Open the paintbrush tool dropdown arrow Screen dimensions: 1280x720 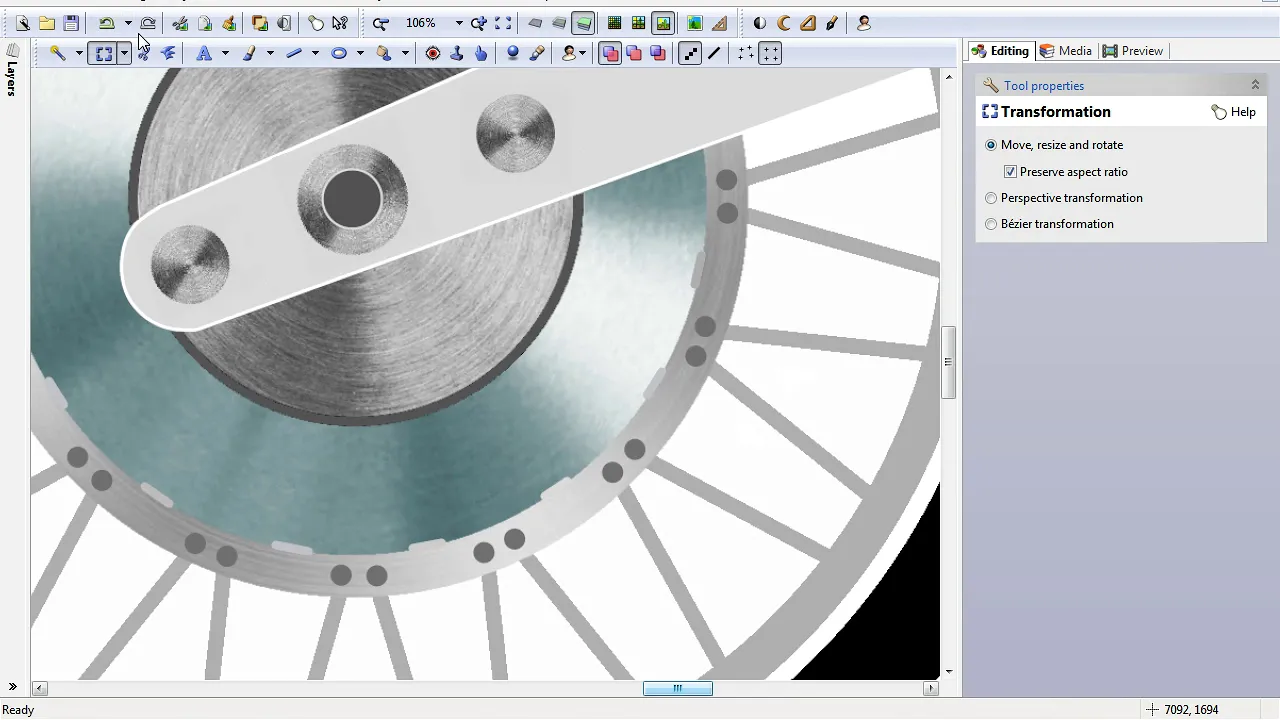pos(270,53)
